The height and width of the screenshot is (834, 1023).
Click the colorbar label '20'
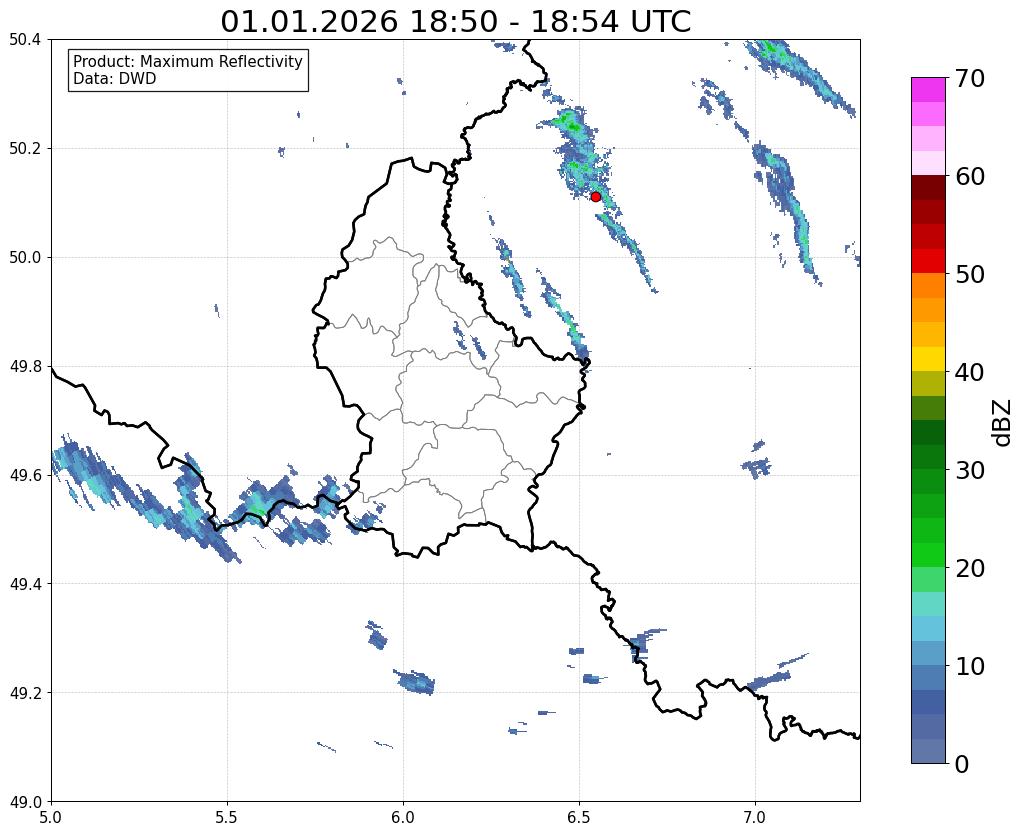[x=969, y=568]
